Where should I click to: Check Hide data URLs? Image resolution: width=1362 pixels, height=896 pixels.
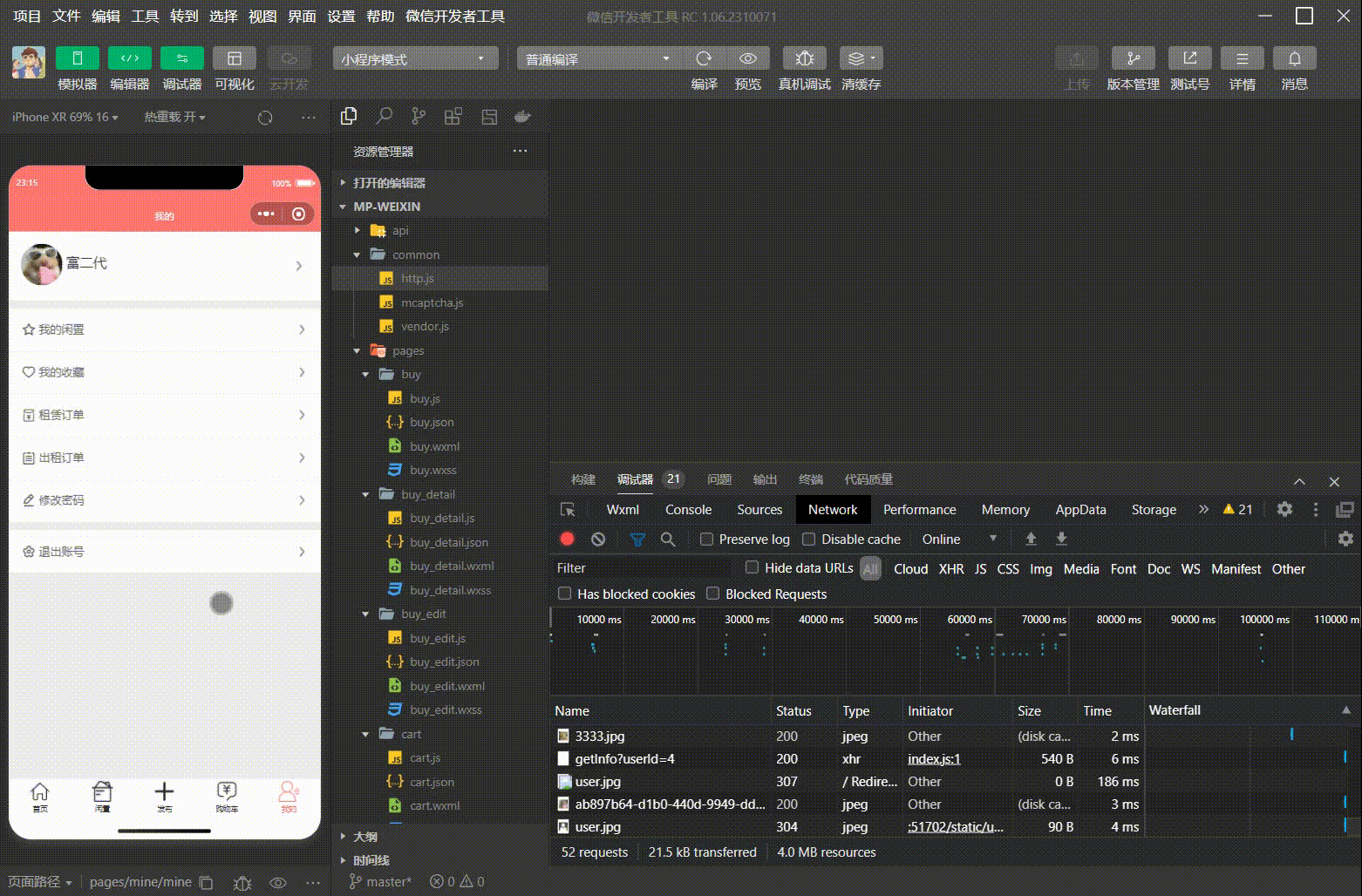[x=752, y=567]
